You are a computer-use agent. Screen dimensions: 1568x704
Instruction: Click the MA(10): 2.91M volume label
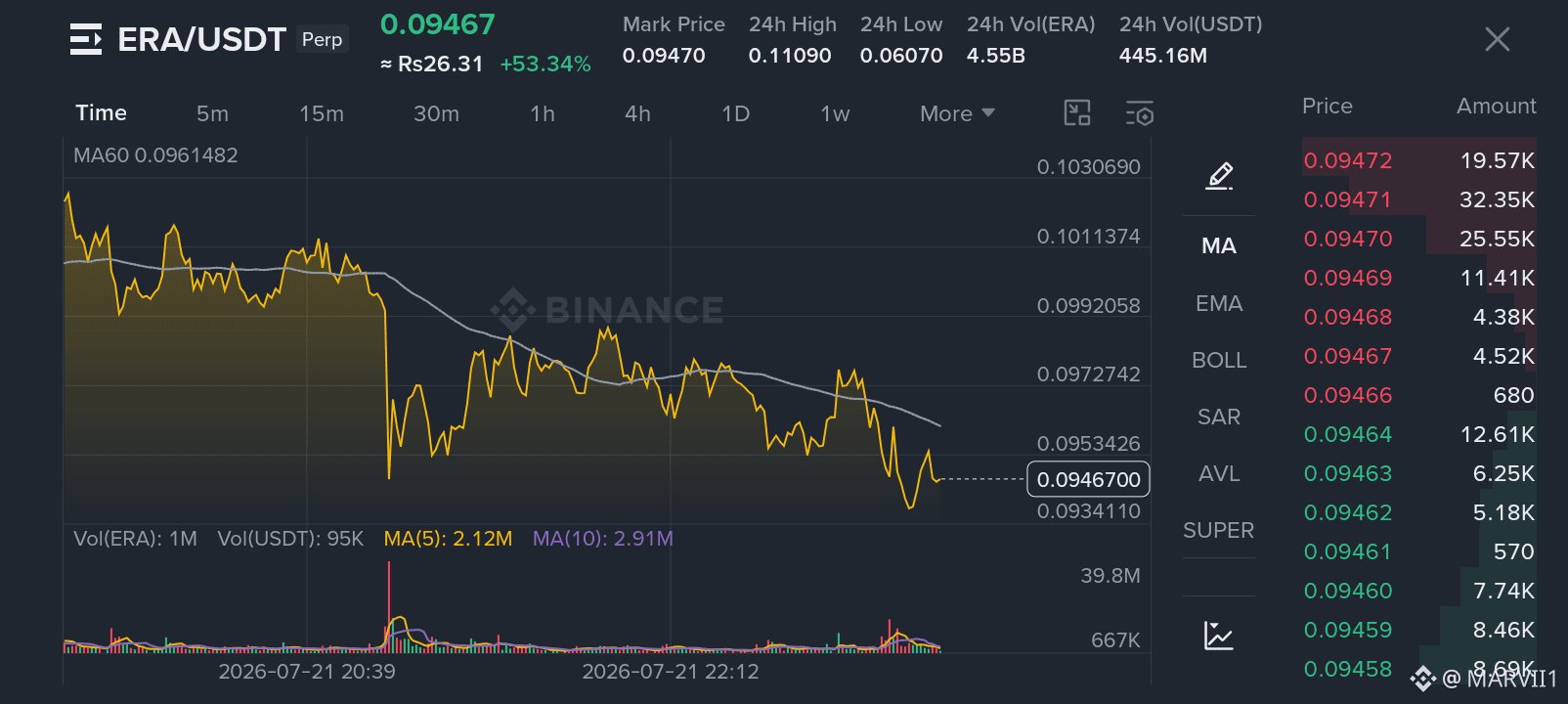pos(603,539)
